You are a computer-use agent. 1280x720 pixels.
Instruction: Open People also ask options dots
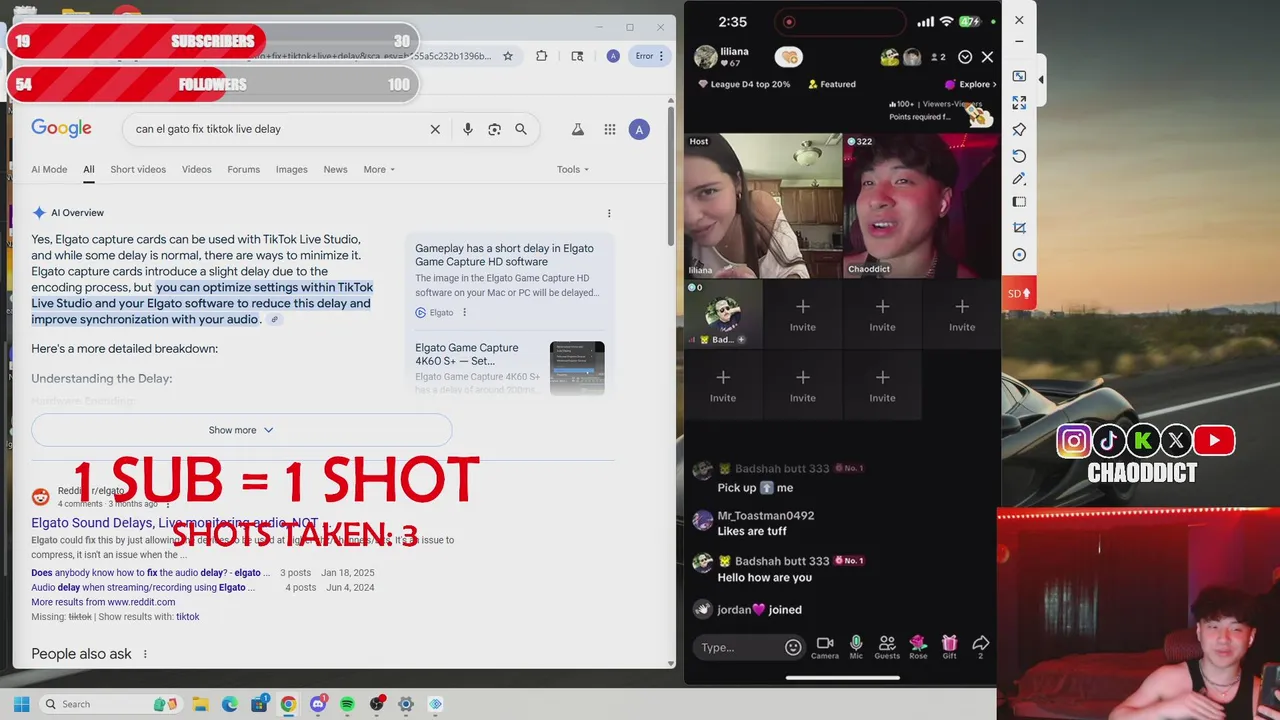145,654
